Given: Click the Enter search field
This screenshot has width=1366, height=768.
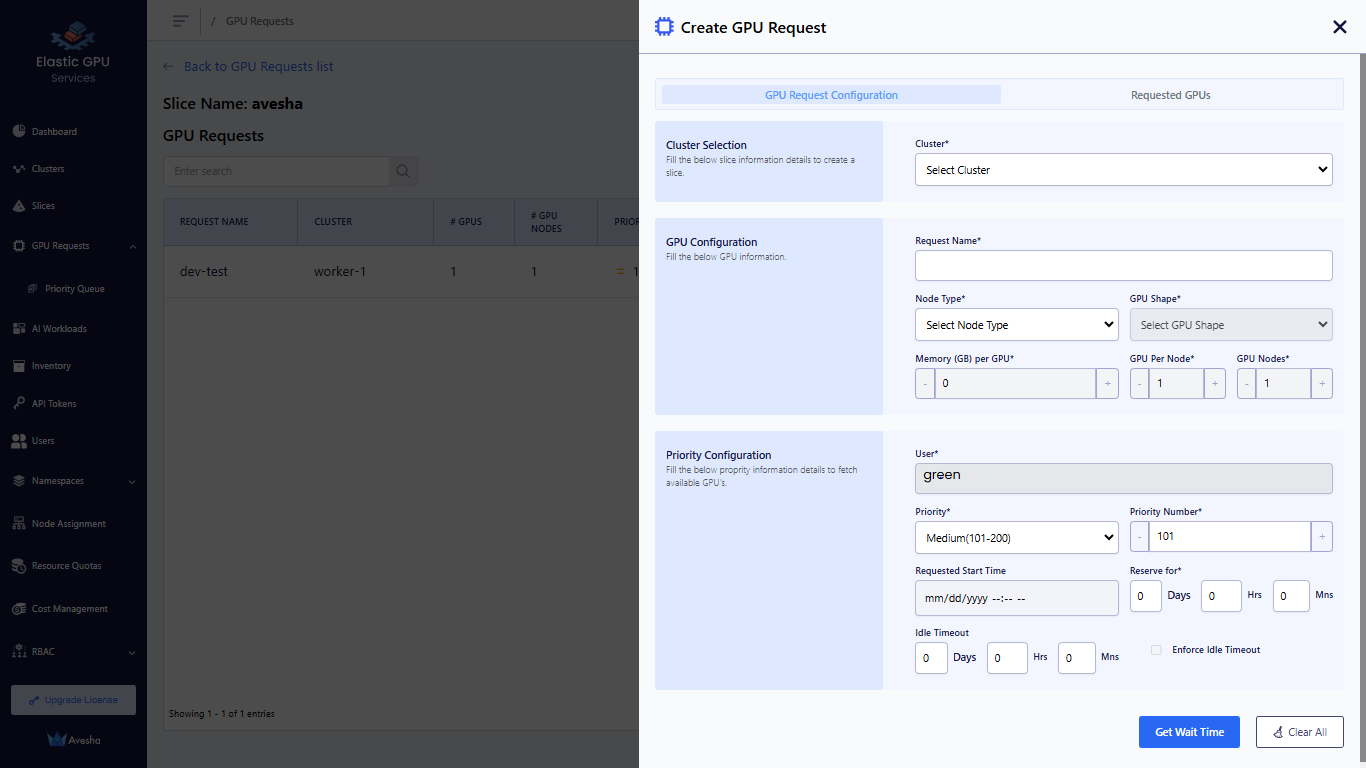Looking at the screenshot, I should pos(276,171).
